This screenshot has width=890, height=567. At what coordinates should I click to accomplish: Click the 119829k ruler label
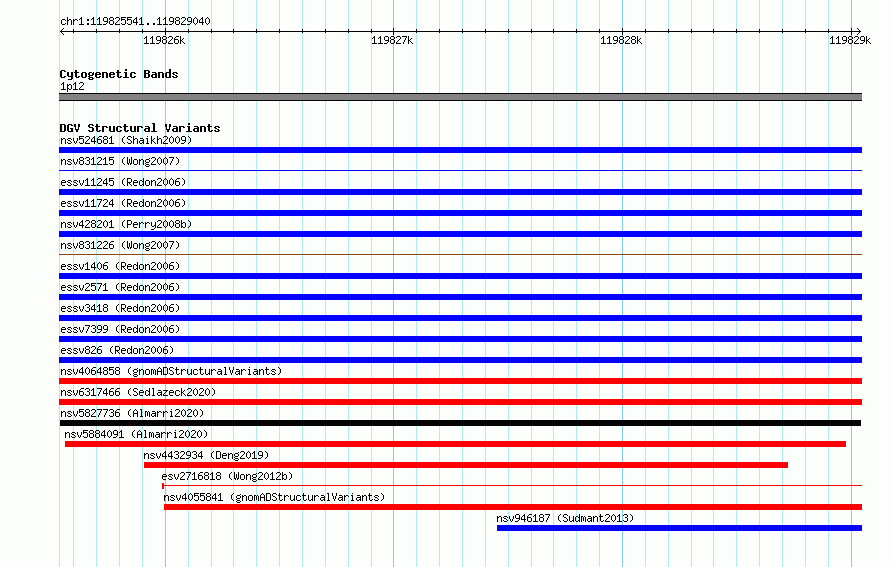(x=850, y=40)
